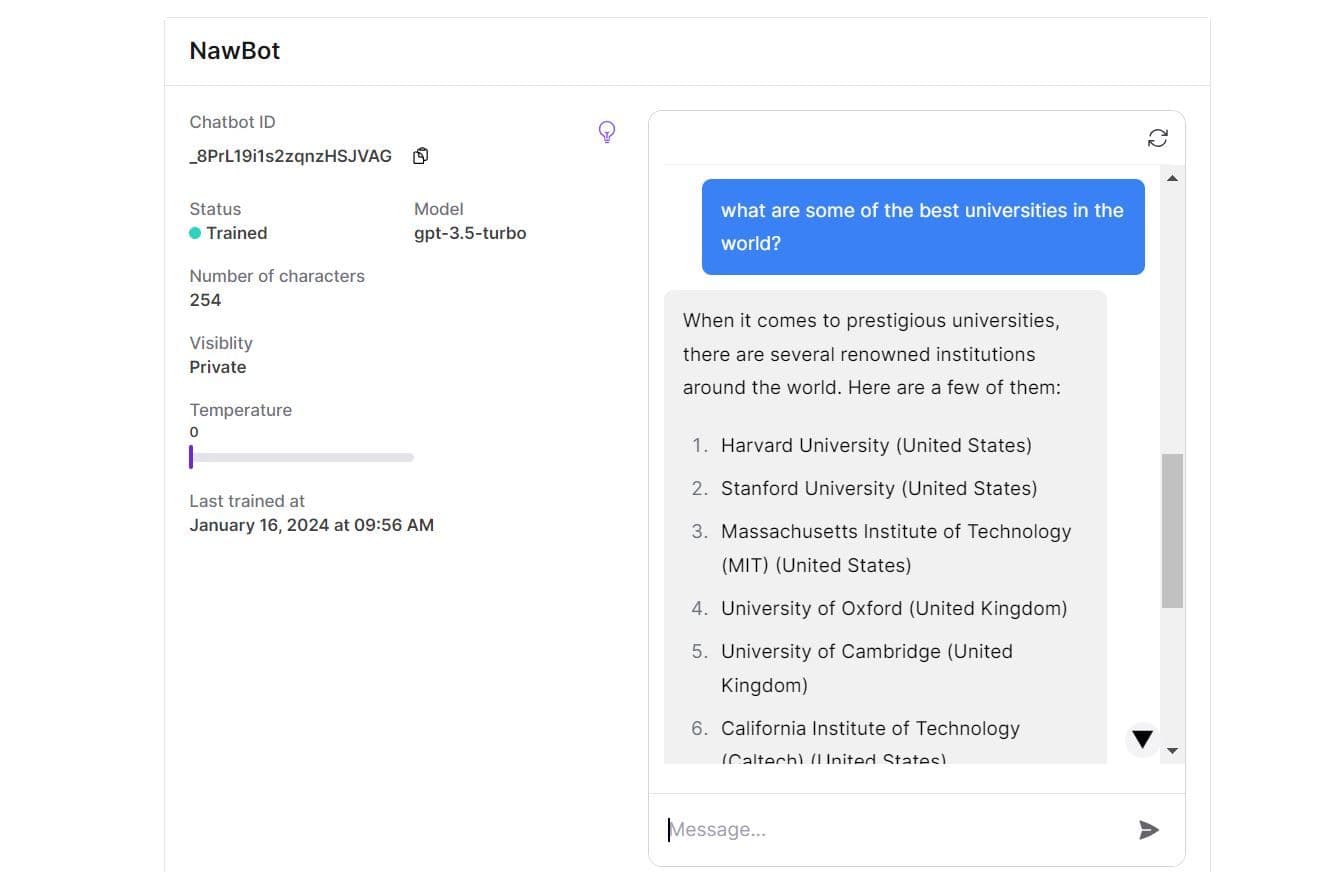Click the Private visibility label
This screenshot has width=1338, height=872.
tap(217, 367)
